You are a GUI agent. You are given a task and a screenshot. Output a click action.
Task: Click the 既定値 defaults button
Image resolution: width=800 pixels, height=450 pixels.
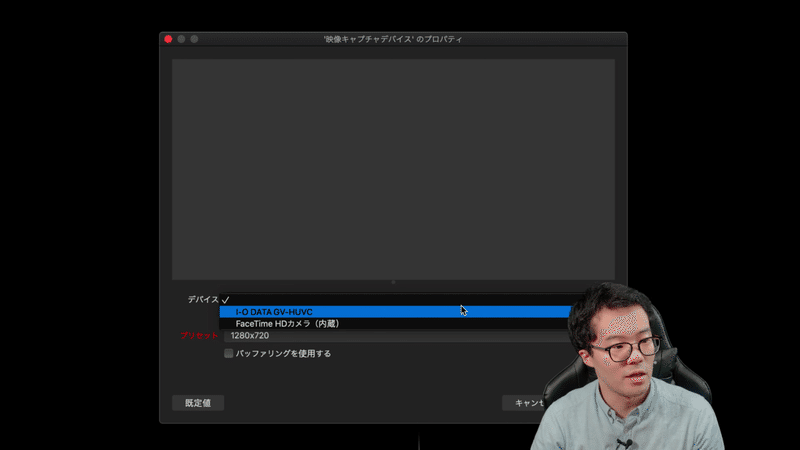click(198, 403)
